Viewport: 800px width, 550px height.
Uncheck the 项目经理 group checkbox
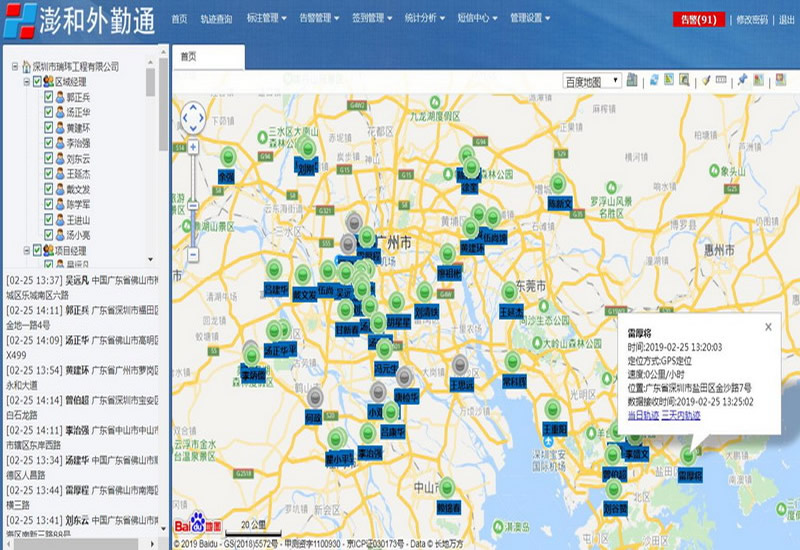[x=37, y=250]
